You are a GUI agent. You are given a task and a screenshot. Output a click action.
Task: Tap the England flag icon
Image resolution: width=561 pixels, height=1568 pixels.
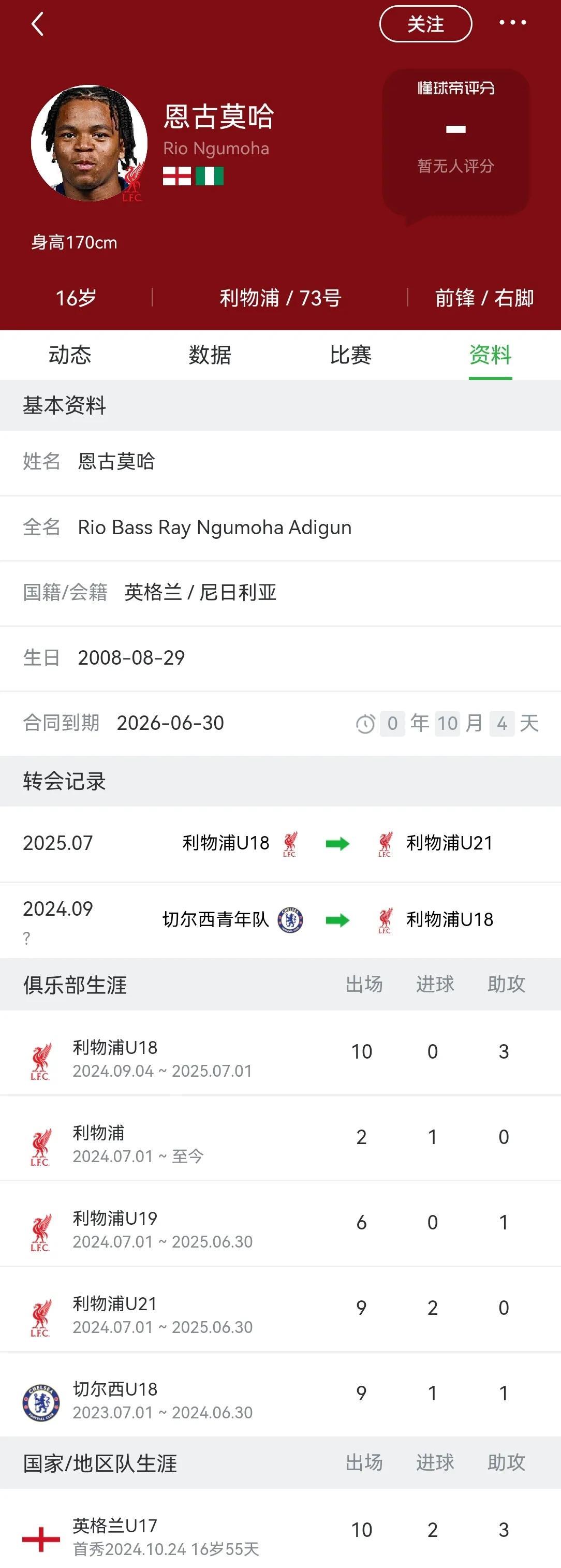177,176
